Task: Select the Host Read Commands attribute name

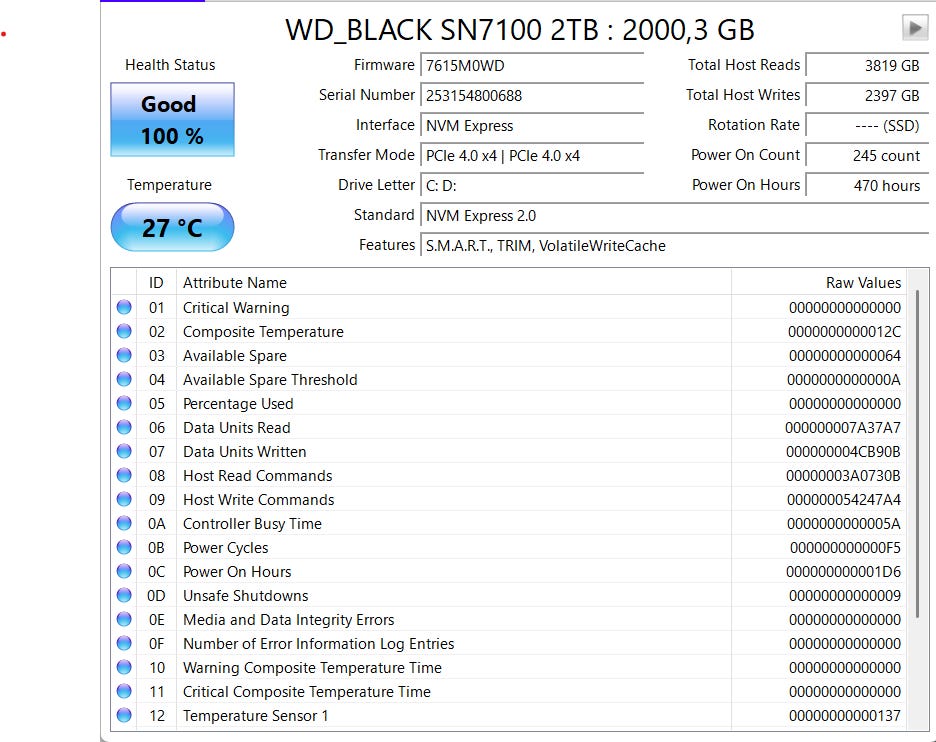Action: click(257, 476)
